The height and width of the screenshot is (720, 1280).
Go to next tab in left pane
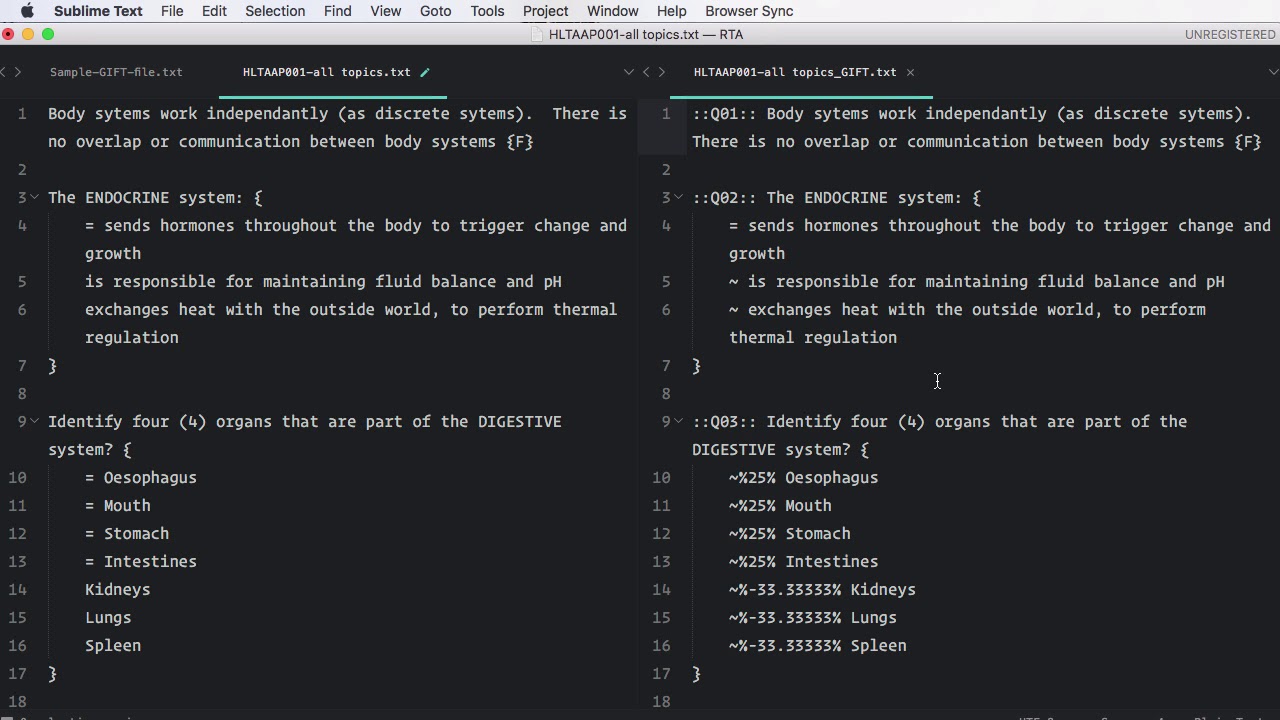tap(17, 72)
